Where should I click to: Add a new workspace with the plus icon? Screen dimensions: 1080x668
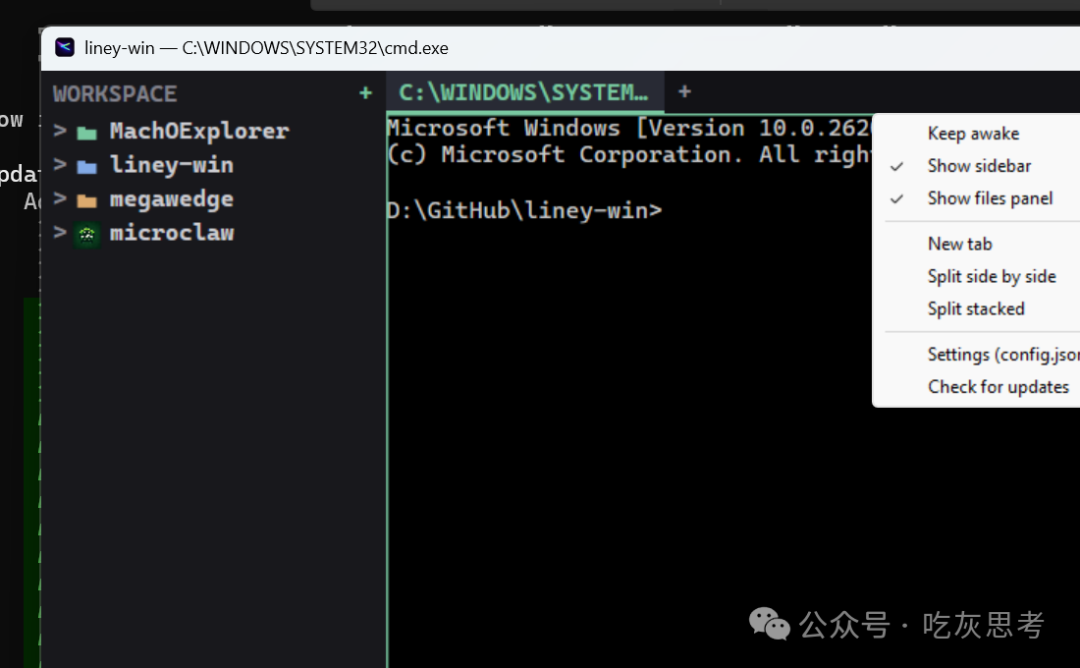[x=366, y=93]
